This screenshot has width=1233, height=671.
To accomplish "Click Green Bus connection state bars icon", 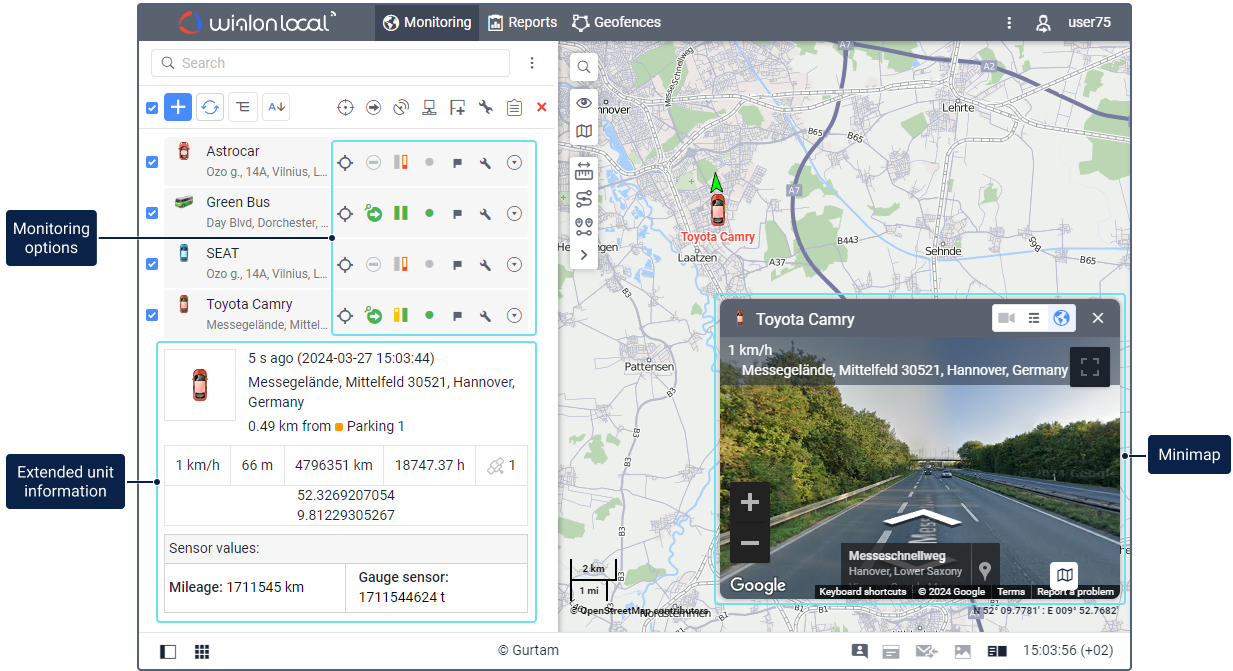I will pos(401,213).
